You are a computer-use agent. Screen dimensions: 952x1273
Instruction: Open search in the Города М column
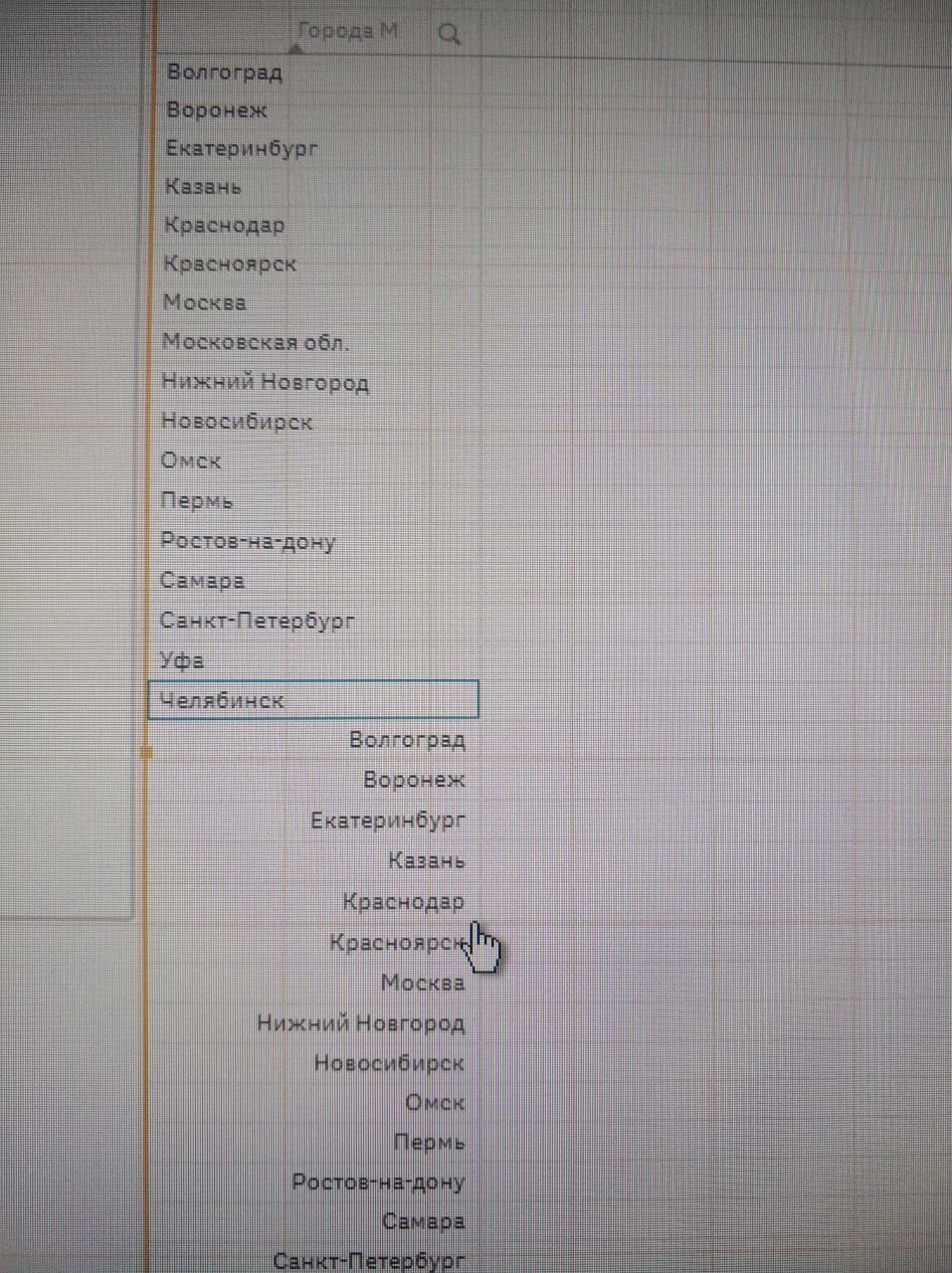449,34
